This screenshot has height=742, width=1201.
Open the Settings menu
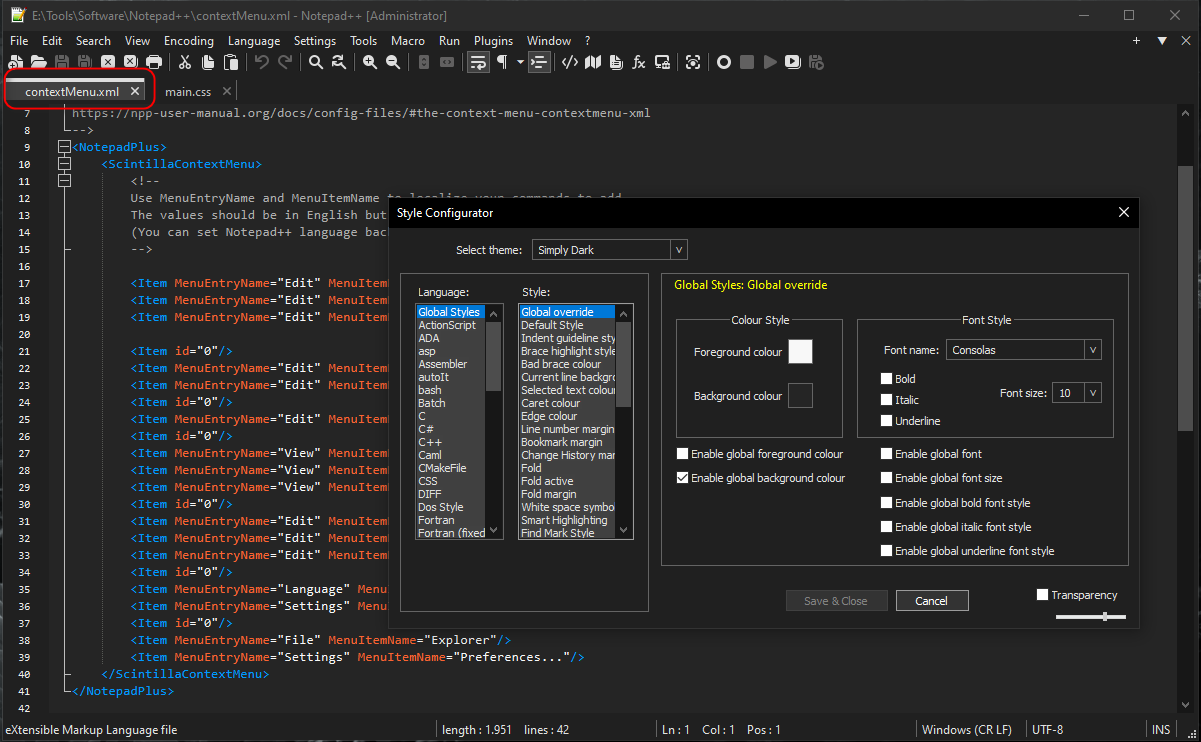(315, 41)
